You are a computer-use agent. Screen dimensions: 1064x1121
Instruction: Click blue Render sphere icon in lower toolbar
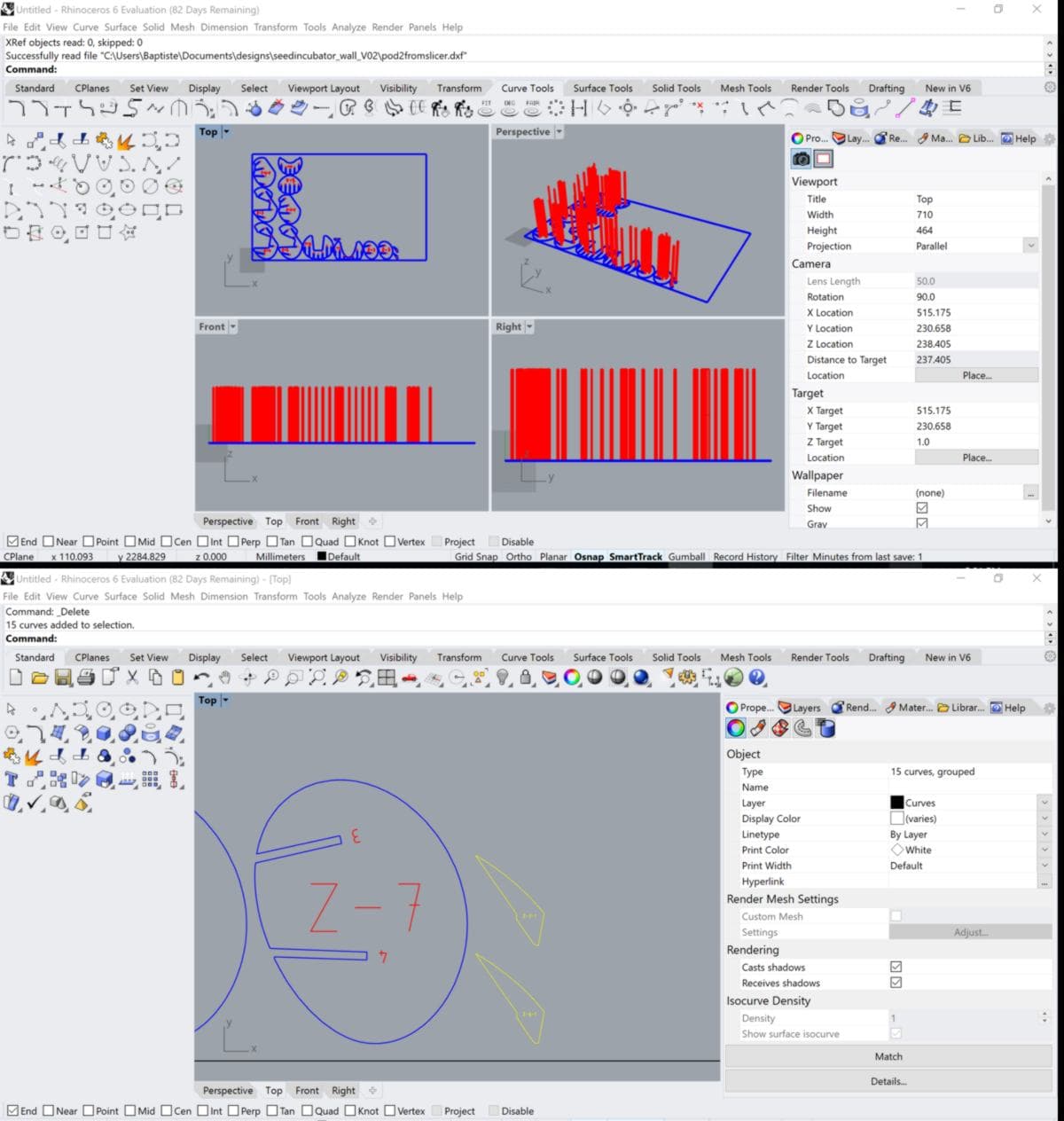(x=641, y=678)
